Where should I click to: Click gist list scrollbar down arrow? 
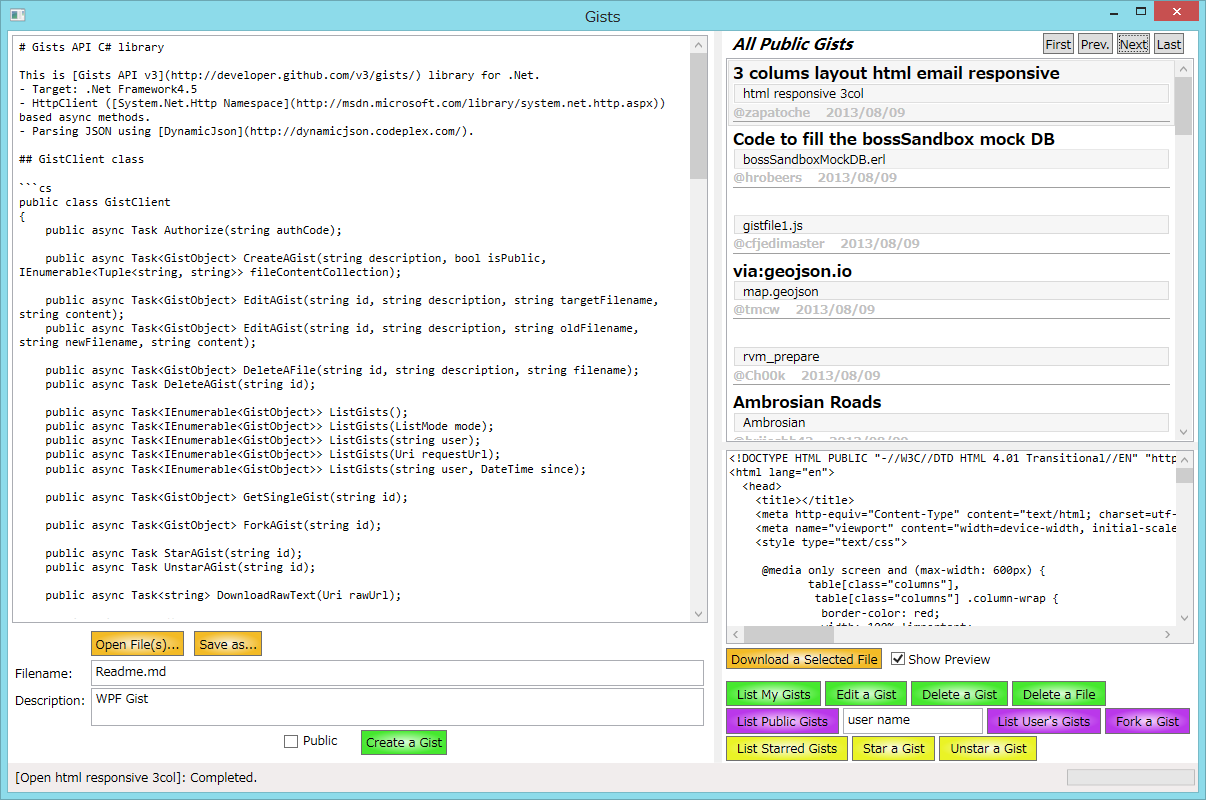pos(1183,431)
